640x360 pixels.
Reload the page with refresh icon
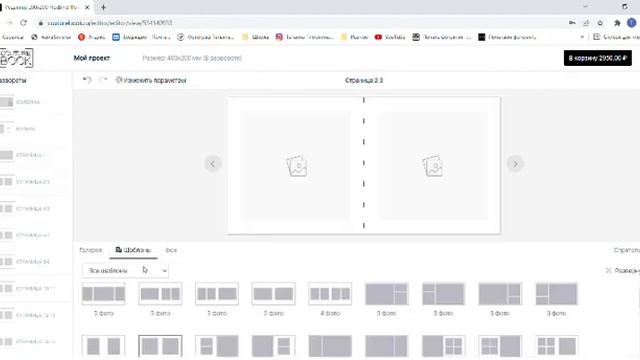click(x=24, y=23)
